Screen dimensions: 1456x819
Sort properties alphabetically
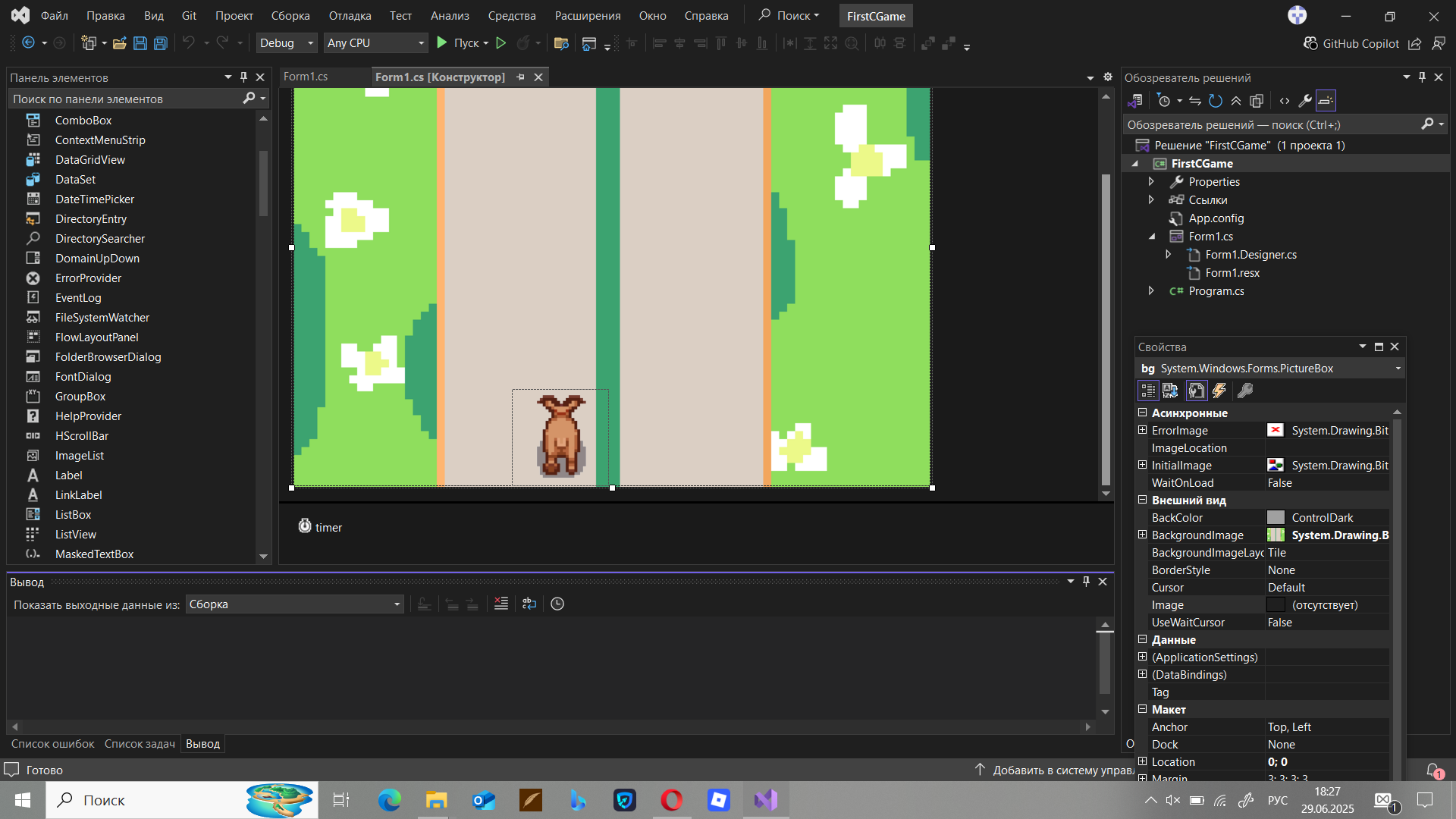(1170, 391)
